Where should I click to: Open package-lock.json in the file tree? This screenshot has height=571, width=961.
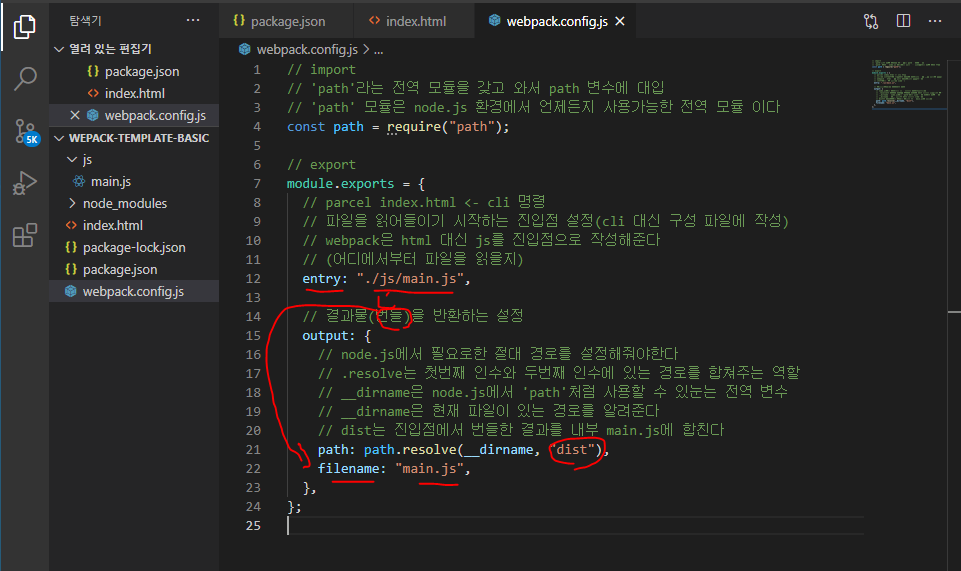(x=134, y=248)
